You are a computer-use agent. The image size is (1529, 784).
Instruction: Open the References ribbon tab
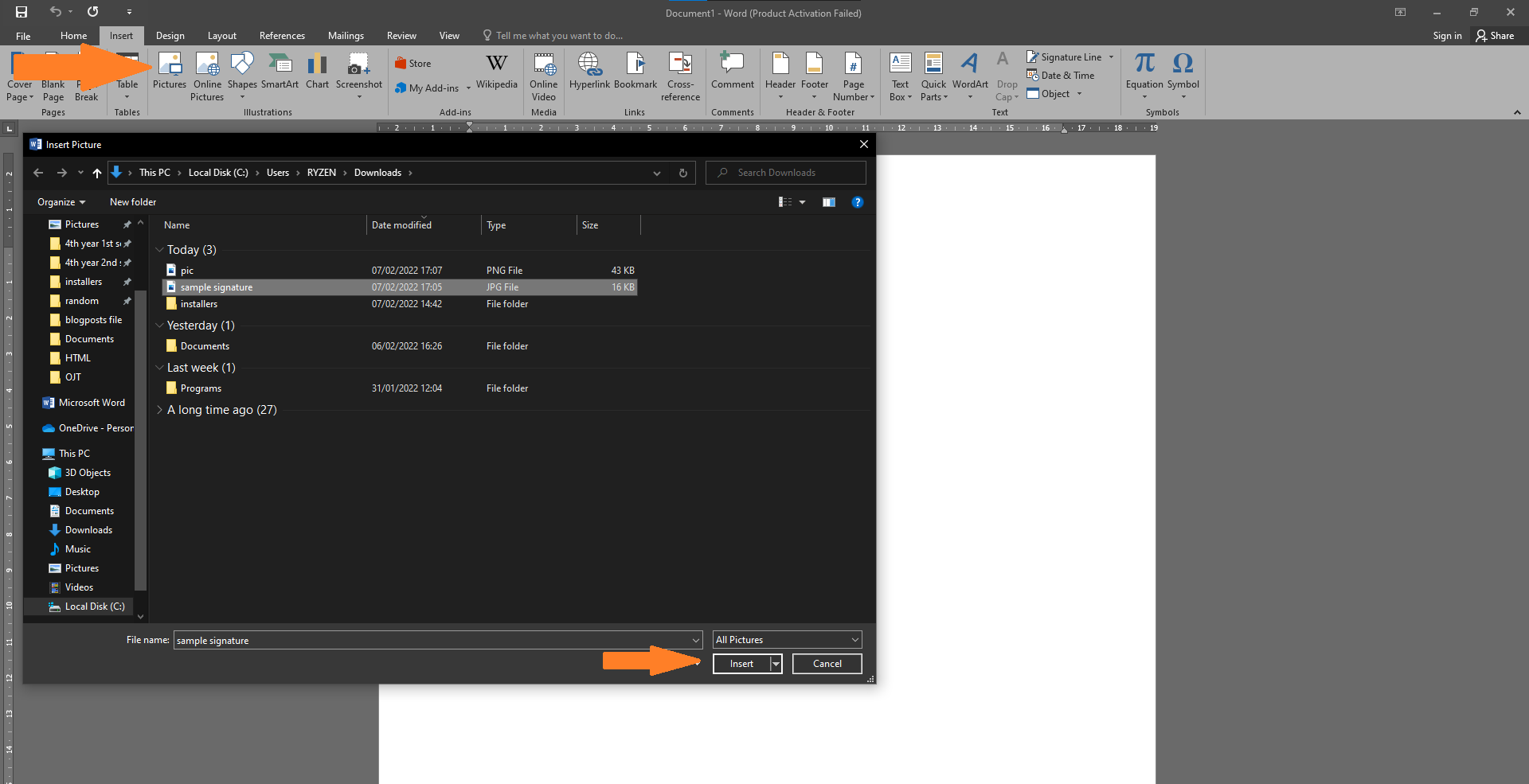[x=282, y=36]
